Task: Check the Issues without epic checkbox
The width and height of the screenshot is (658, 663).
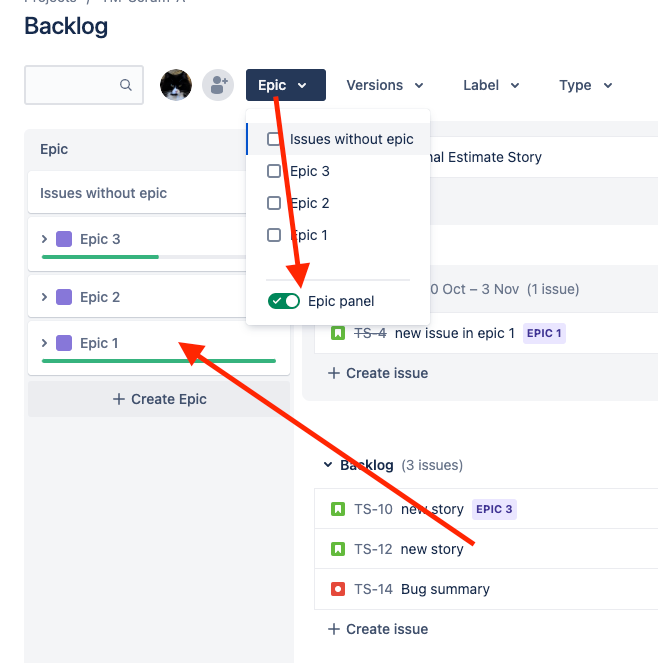Action: pos(274,139)
